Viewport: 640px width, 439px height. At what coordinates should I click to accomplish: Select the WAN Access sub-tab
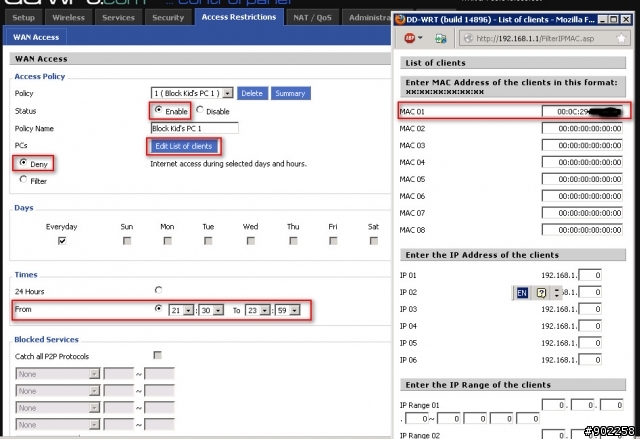(36, 37)
